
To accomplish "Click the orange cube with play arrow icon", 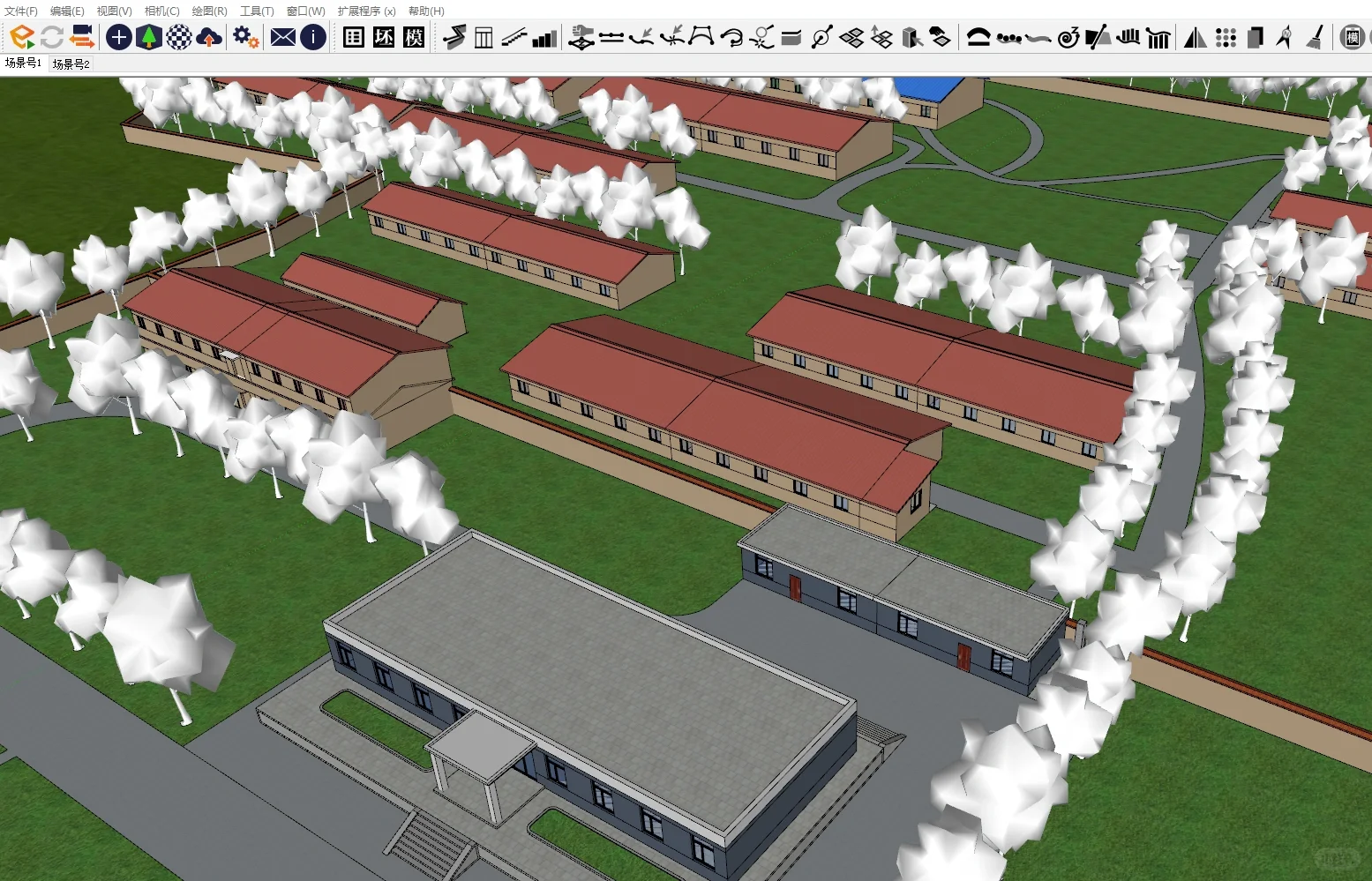I will coord(22,37).
